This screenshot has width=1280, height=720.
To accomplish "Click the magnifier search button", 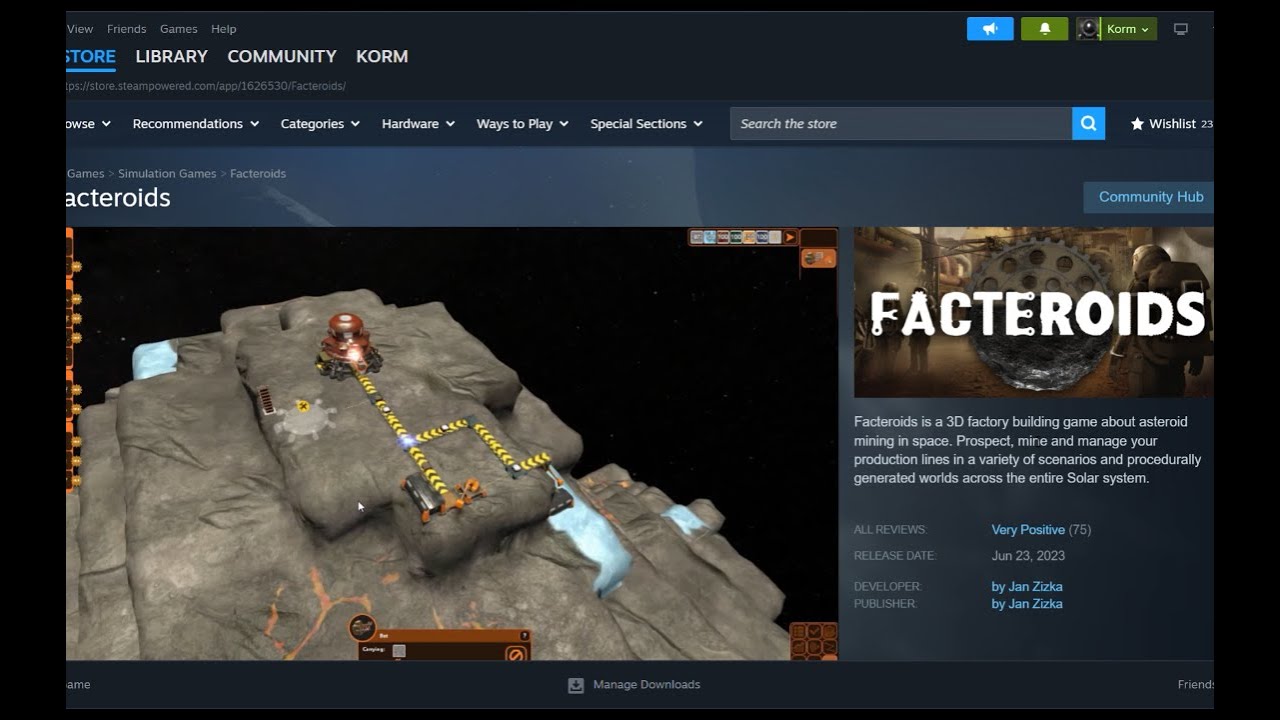I will (x=1088, y=124).
